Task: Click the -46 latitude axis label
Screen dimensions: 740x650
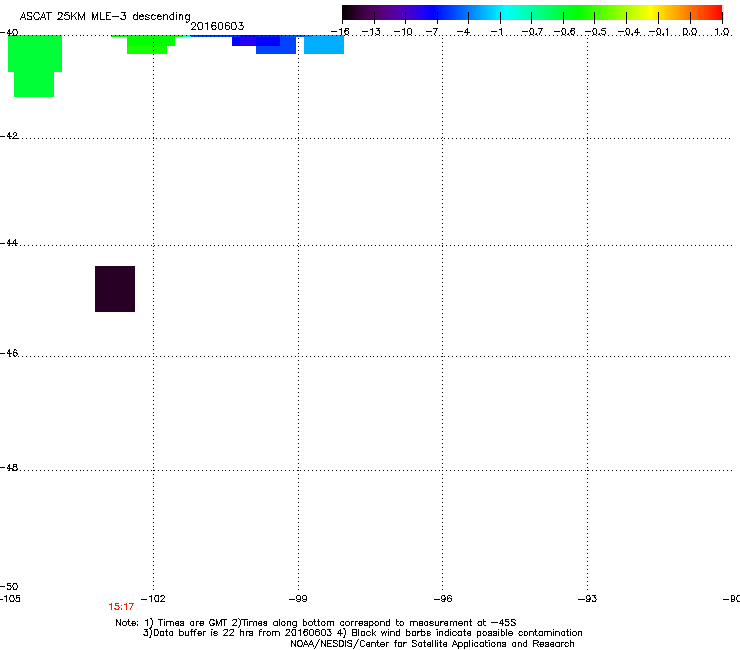Action: coord(9,354)
